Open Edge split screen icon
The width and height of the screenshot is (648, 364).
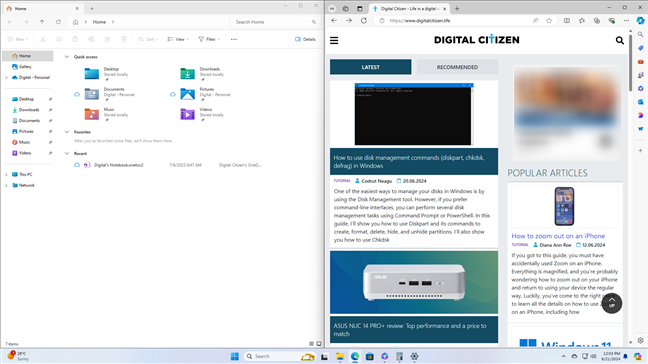(567, 21)
